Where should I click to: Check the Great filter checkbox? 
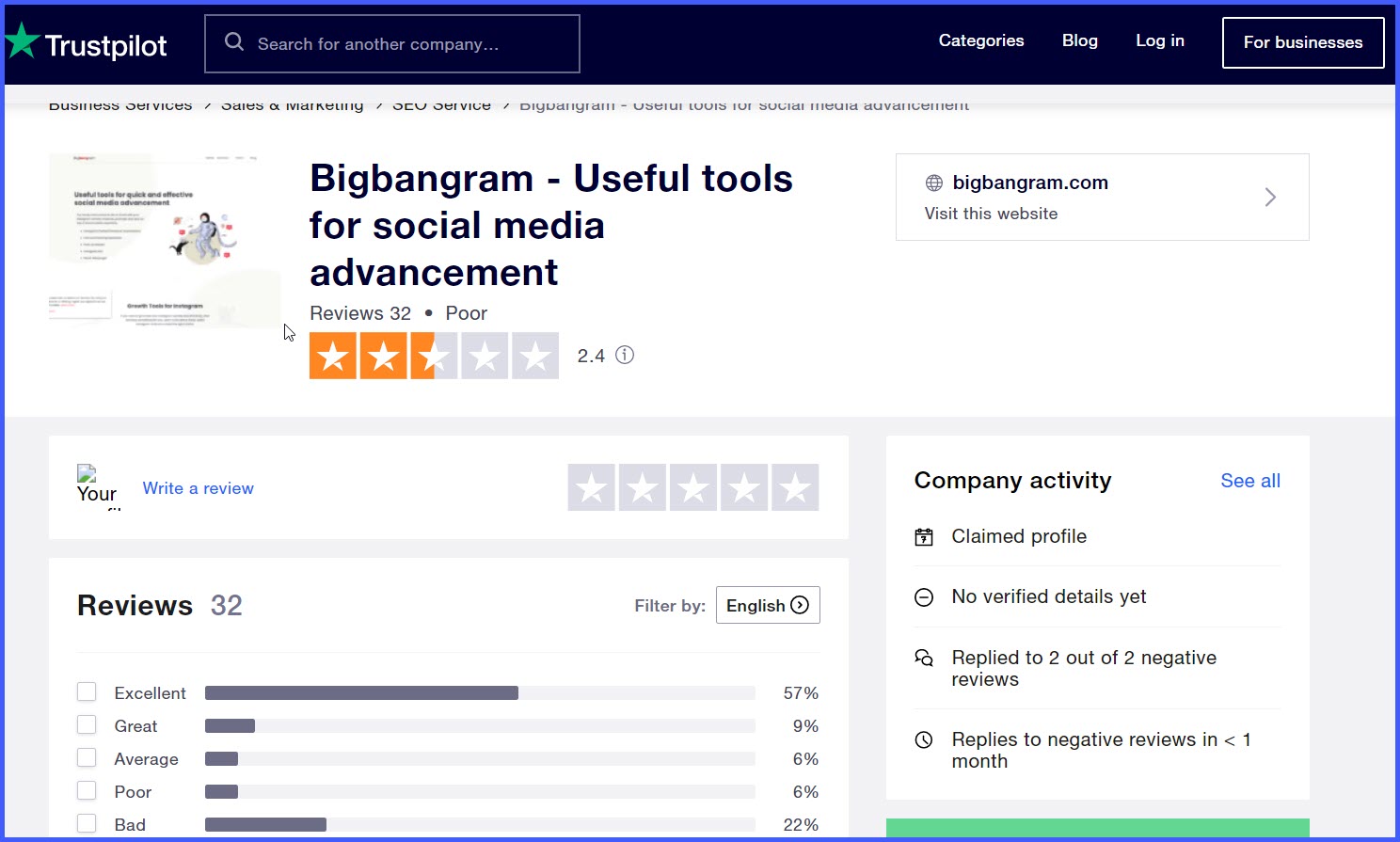pos(87,725)
